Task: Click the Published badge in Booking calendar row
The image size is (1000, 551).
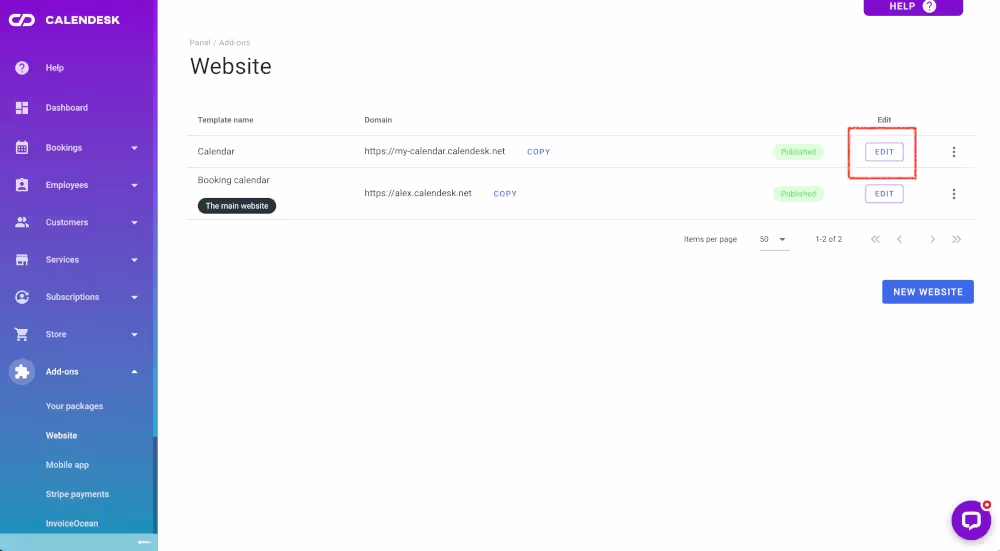Action: (798, 194)
